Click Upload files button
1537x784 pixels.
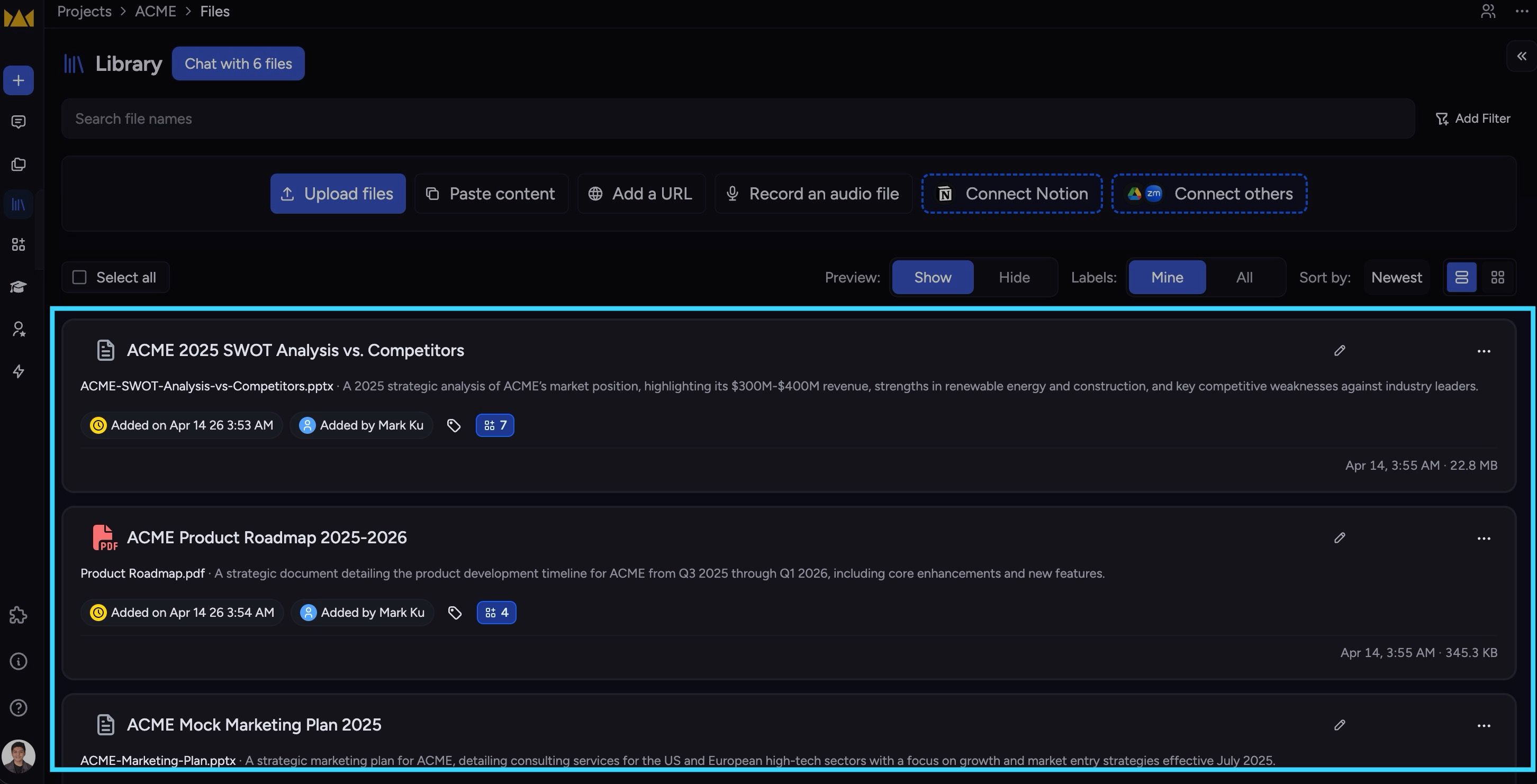click(x=338, y=194)
